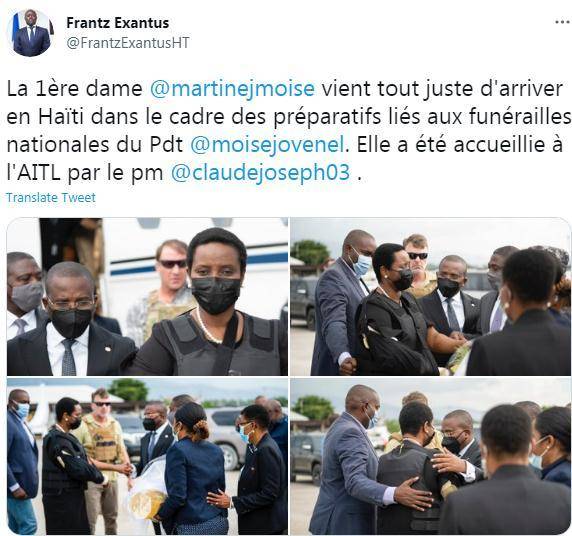Image resolution: width=572 pixels, height=536 pixels.
Task: Click the man in blue suit in top-right photo
Action: [x=337, y=303]
